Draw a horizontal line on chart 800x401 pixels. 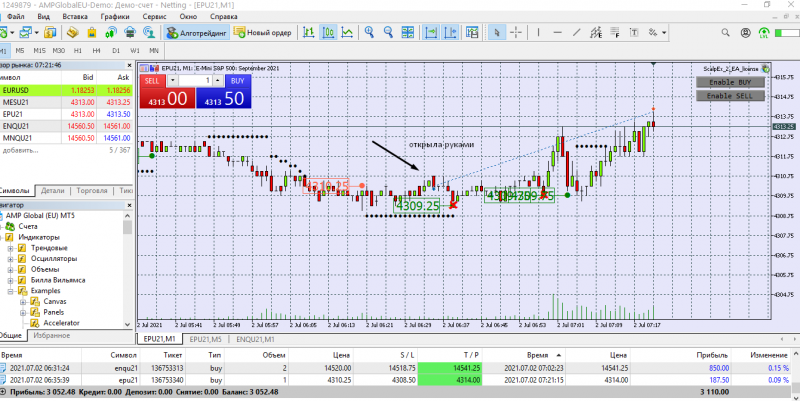[x=558, y=33]
